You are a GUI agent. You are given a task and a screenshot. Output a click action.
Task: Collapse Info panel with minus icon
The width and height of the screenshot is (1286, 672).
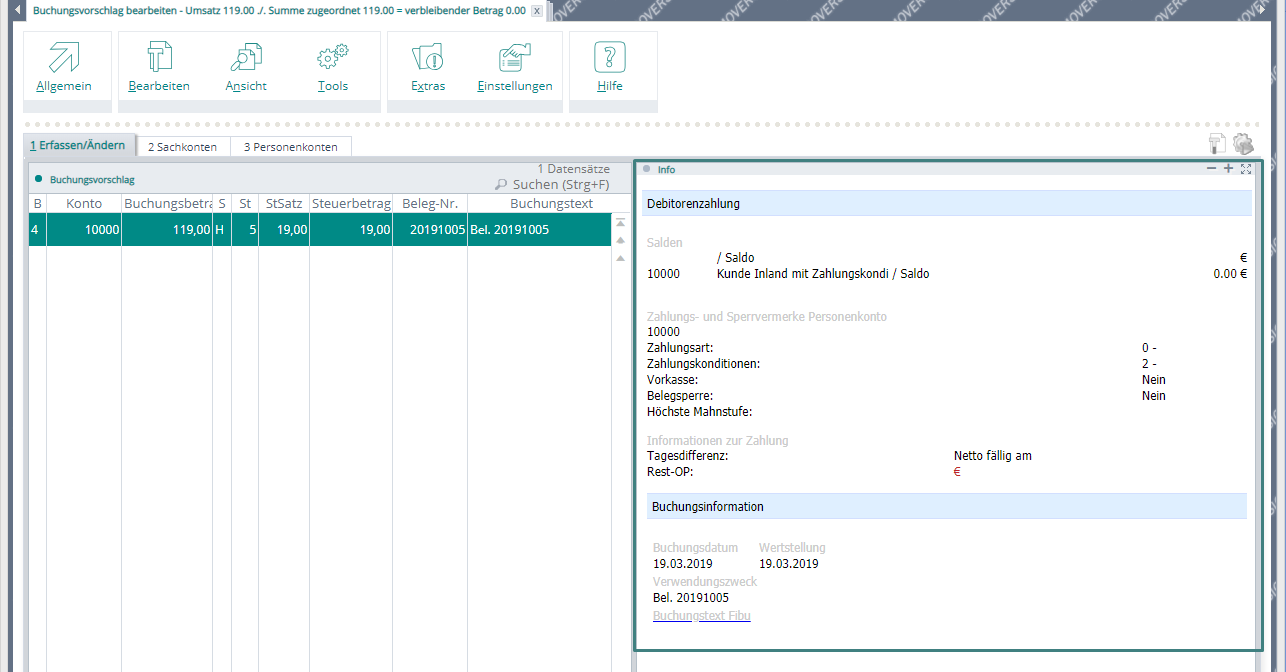tap(1211, 169)
